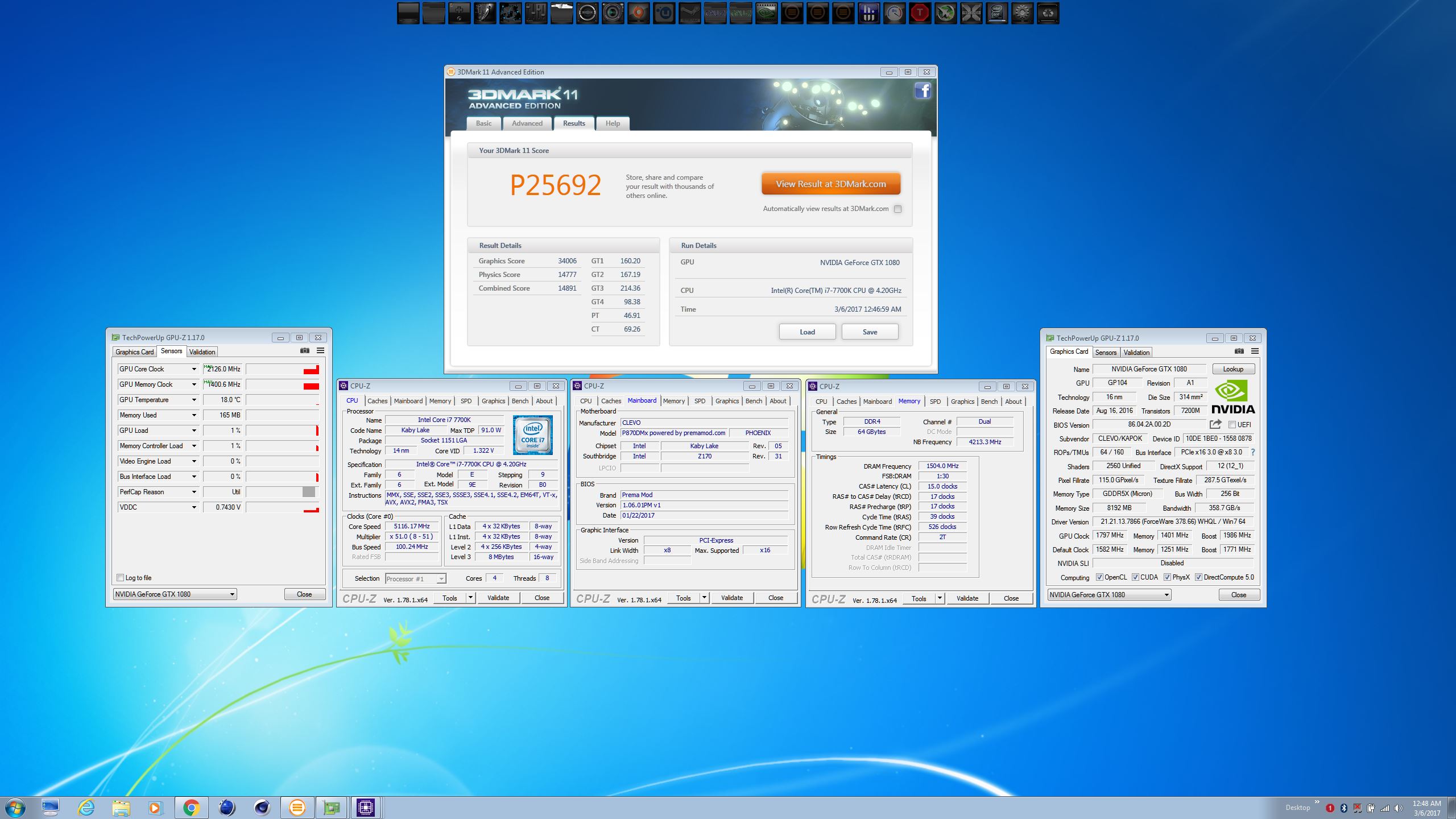Click the Save button in Run Details
The width and height of the screenshot is (1456, 819).
[870, 332]
